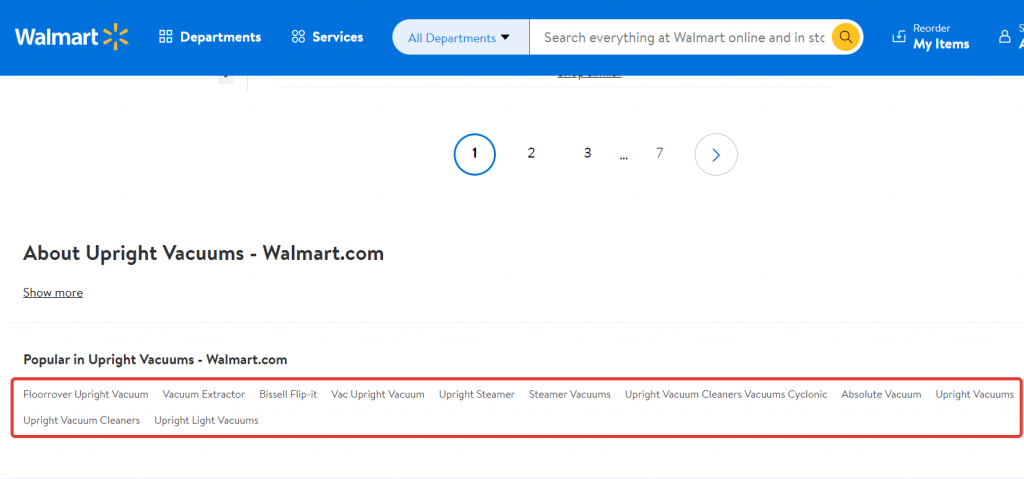Open Upright Light Vacuums link

206,420
